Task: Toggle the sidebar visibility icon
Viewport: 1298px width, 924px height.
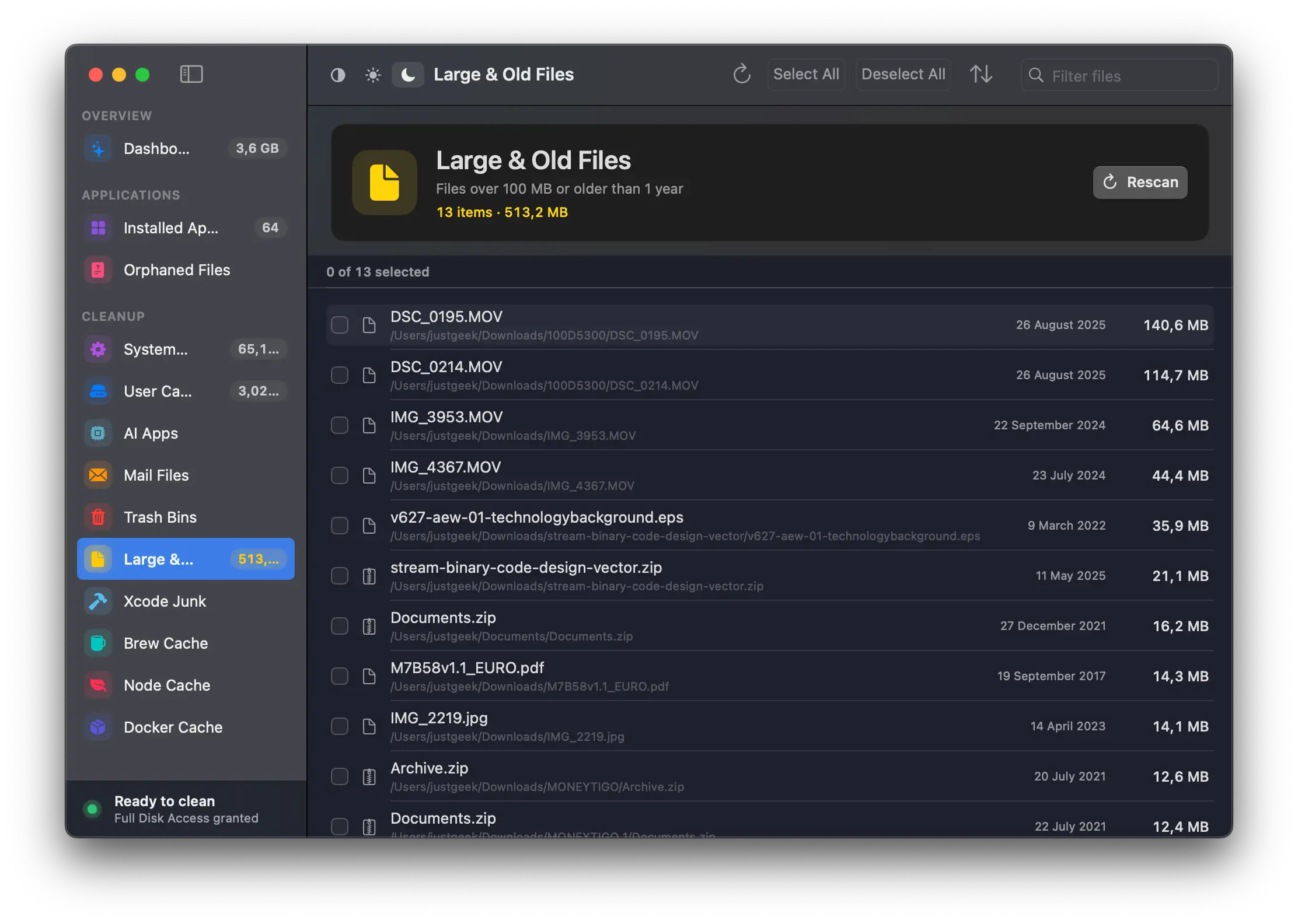Action: [191, 75]
